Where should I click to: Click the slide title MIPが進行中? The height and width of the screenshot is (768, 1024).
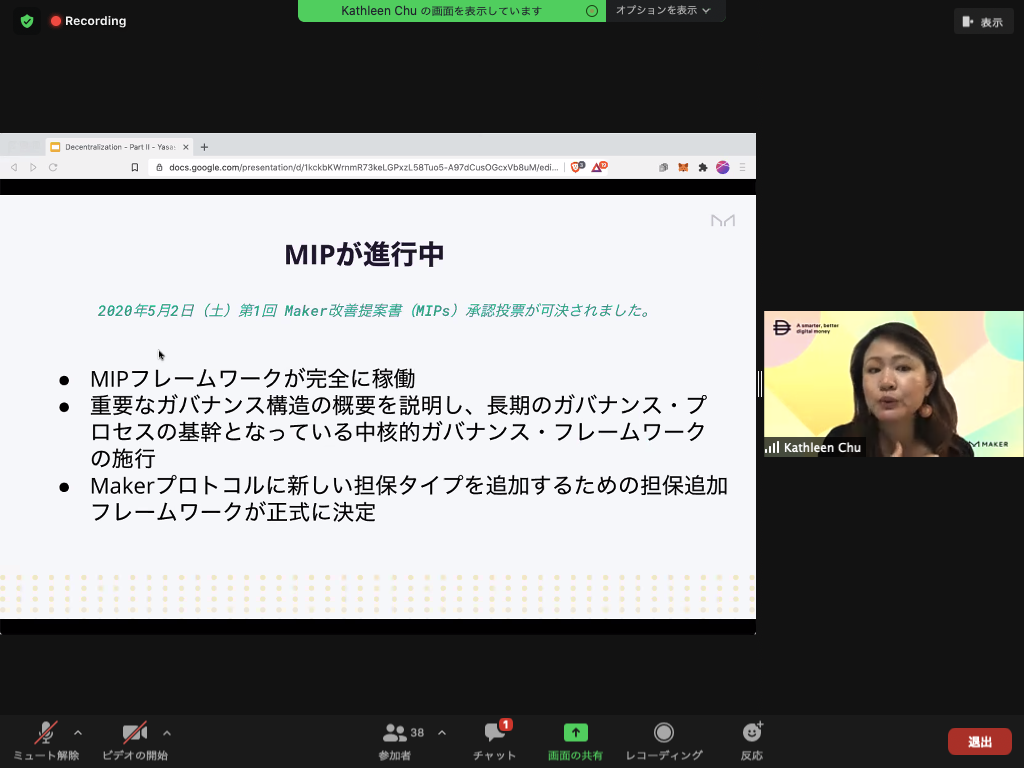(364, 254)
